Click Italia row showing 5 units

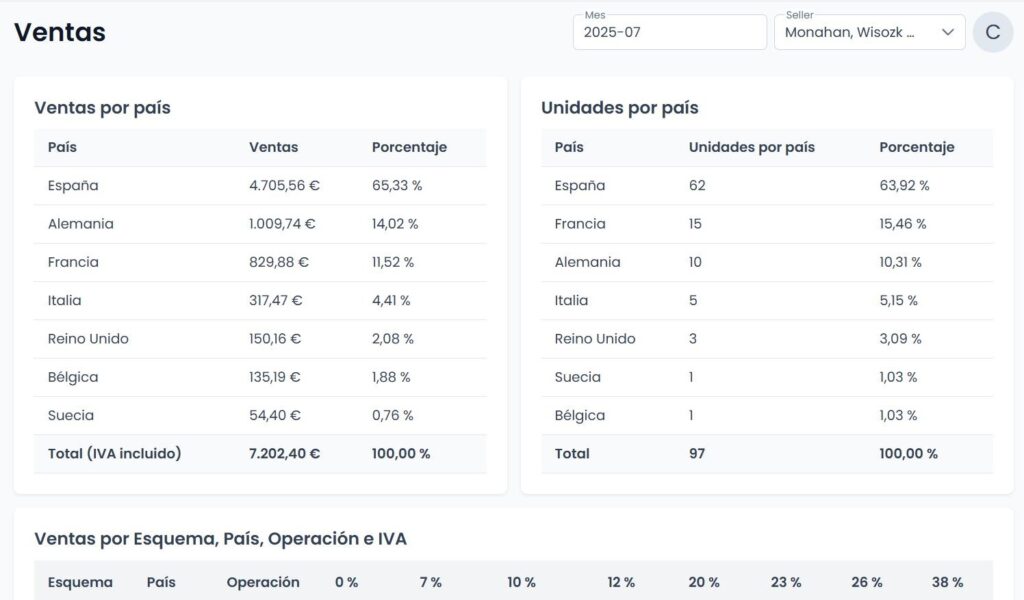pyautogui.click(x=767, y=300)
